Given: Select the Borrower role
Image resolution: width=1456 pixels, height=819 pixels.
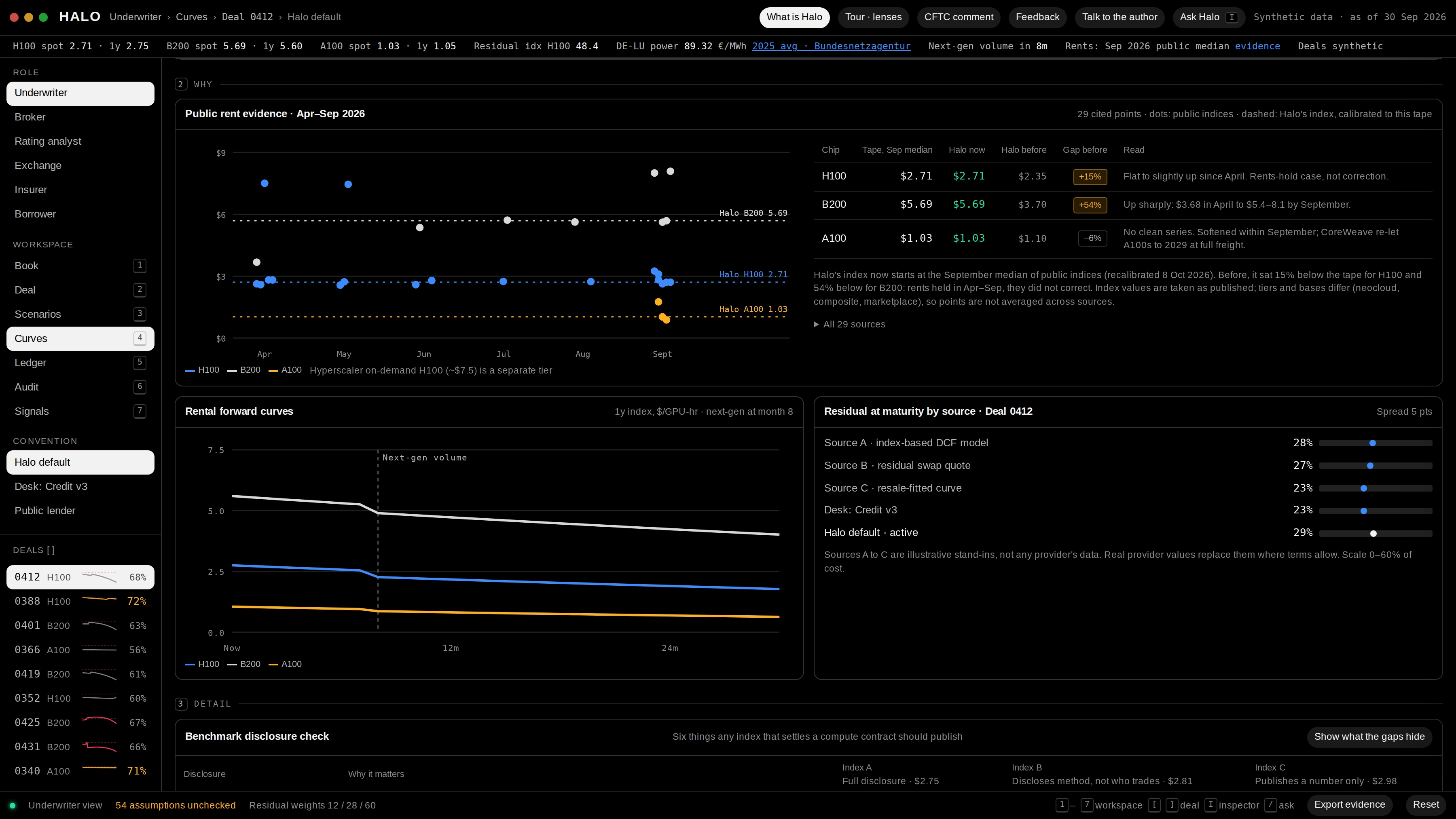Looking at the screenshot, I should click(x=80, y=215).
